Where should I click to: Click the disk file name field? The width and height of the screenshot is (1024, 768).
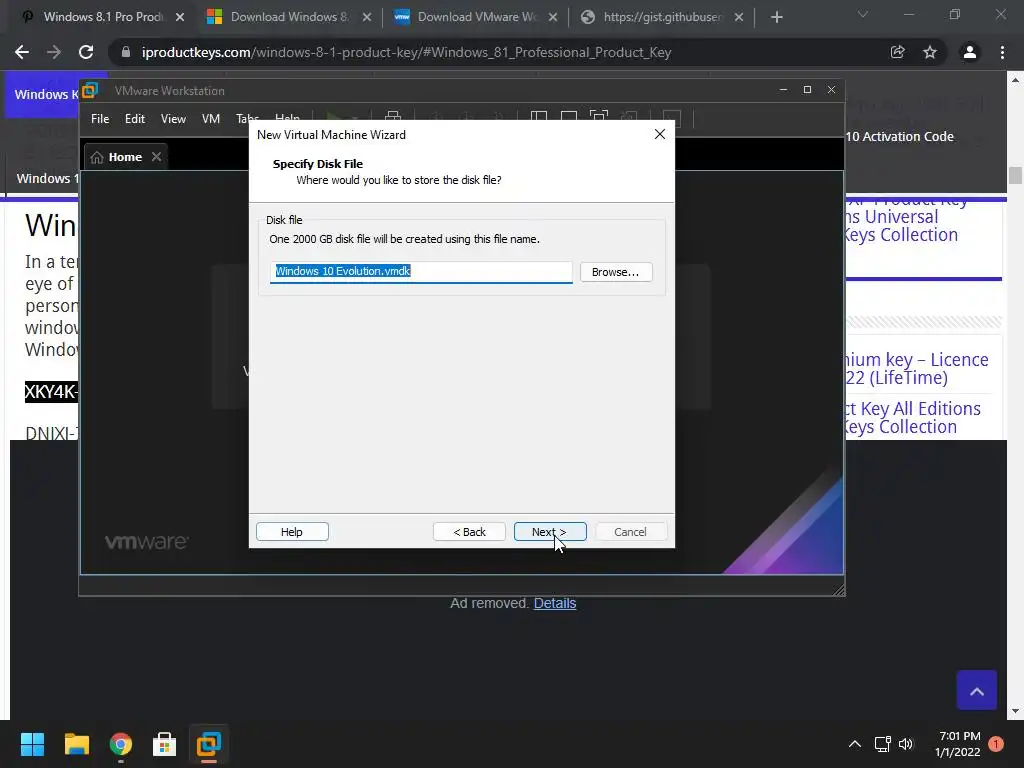(x=421, y=272)
